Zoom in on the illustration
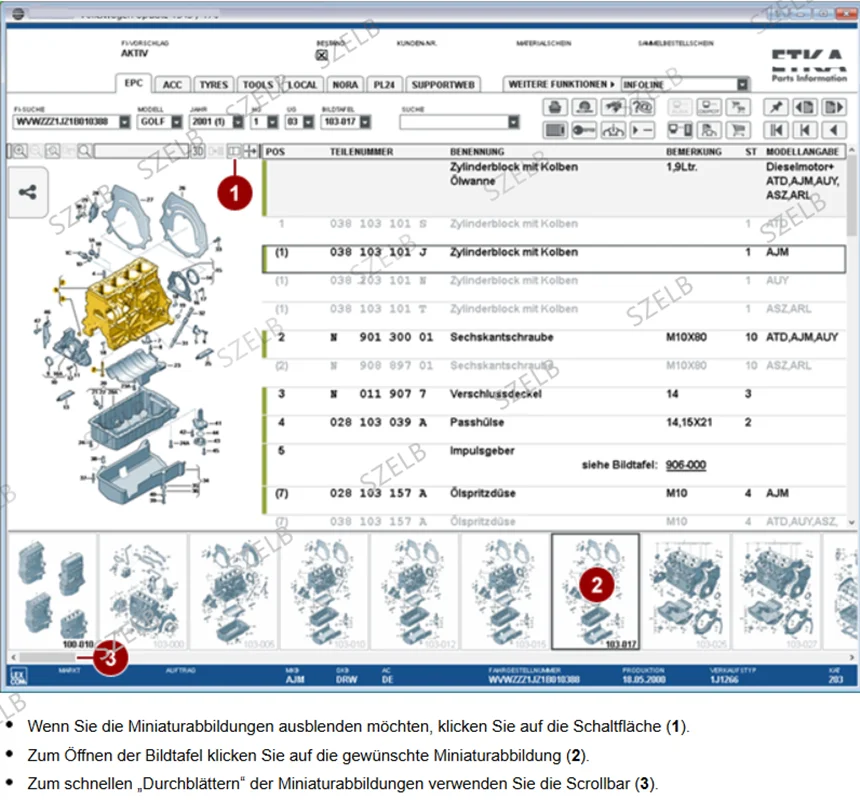860x800 pixels. click(19, 151)
